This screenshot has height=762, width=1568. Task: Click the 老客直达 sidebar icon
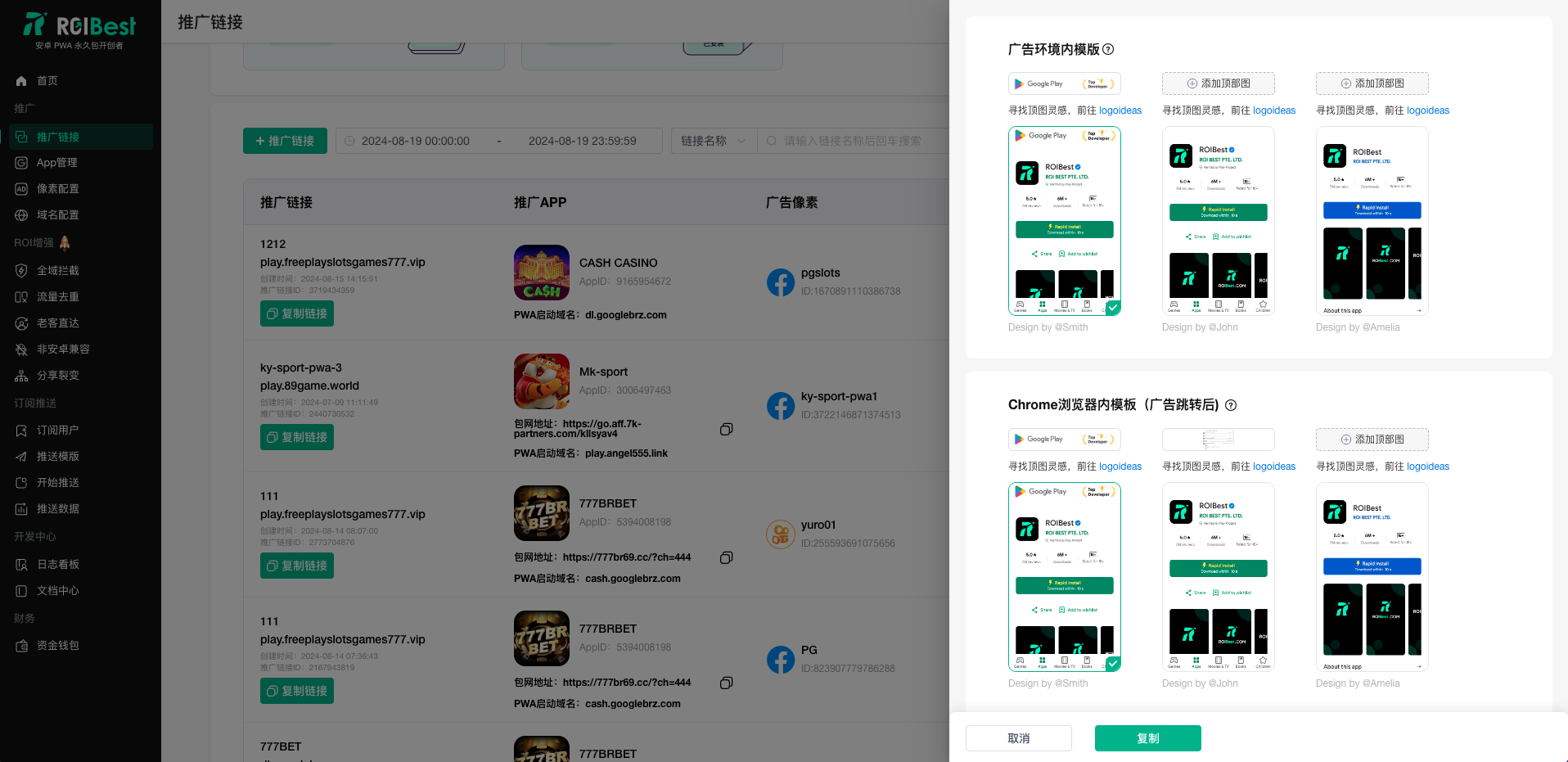coord(21,323)
